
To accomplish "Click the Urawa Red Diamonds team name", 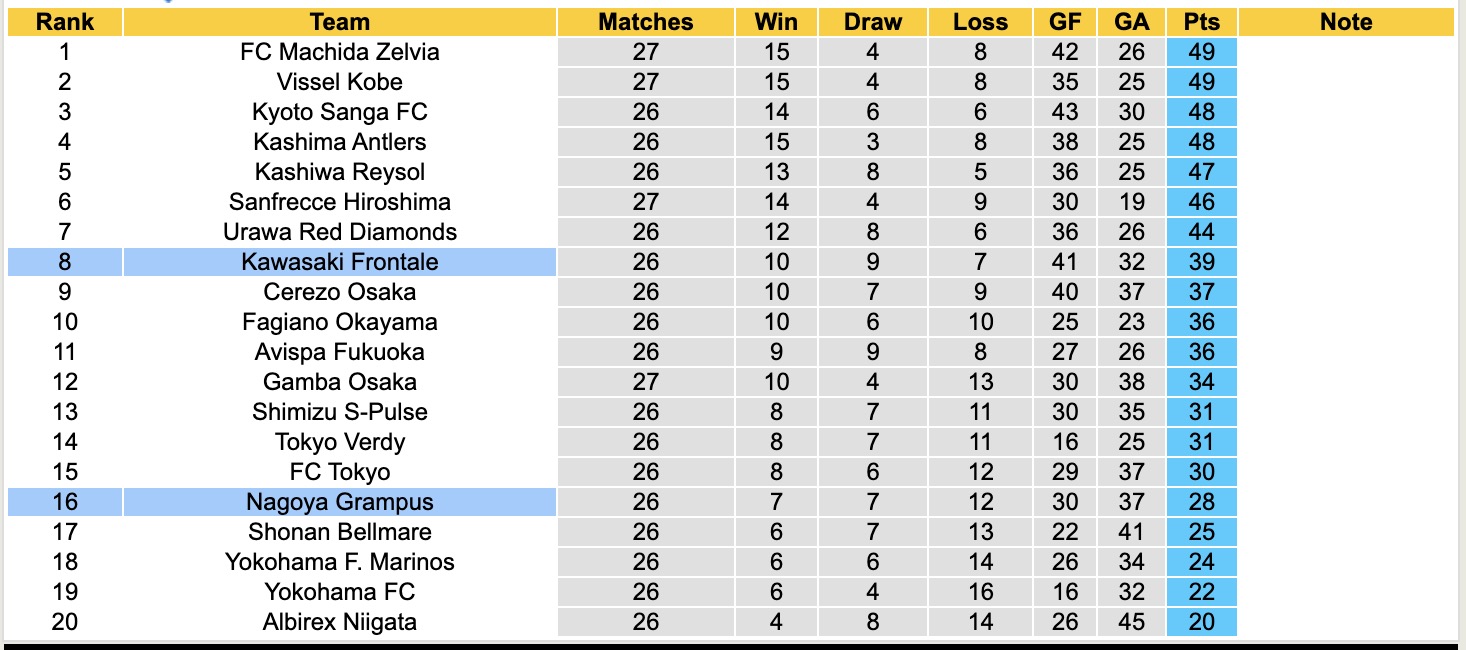I will (340, 232).
